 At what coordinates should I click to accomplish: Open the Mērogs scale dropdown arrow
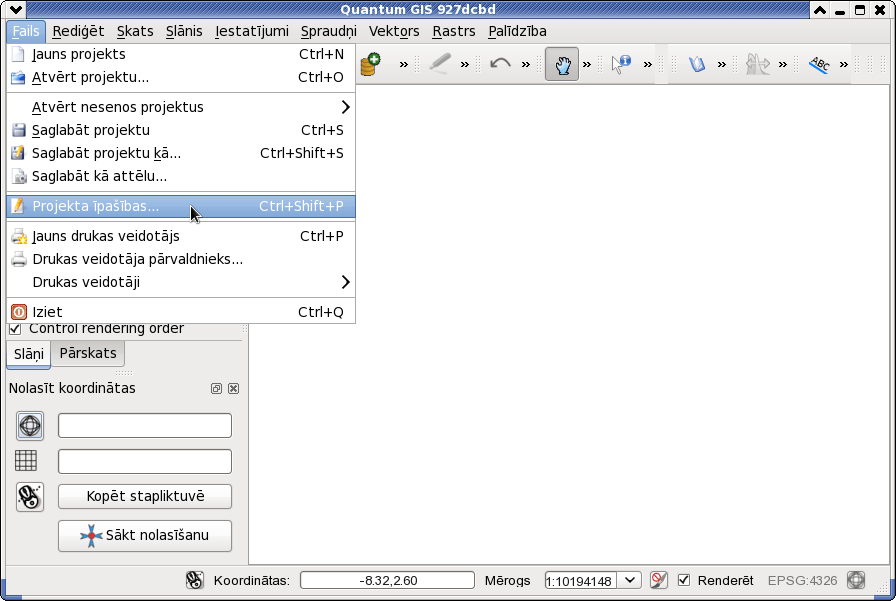coord(630,580)
